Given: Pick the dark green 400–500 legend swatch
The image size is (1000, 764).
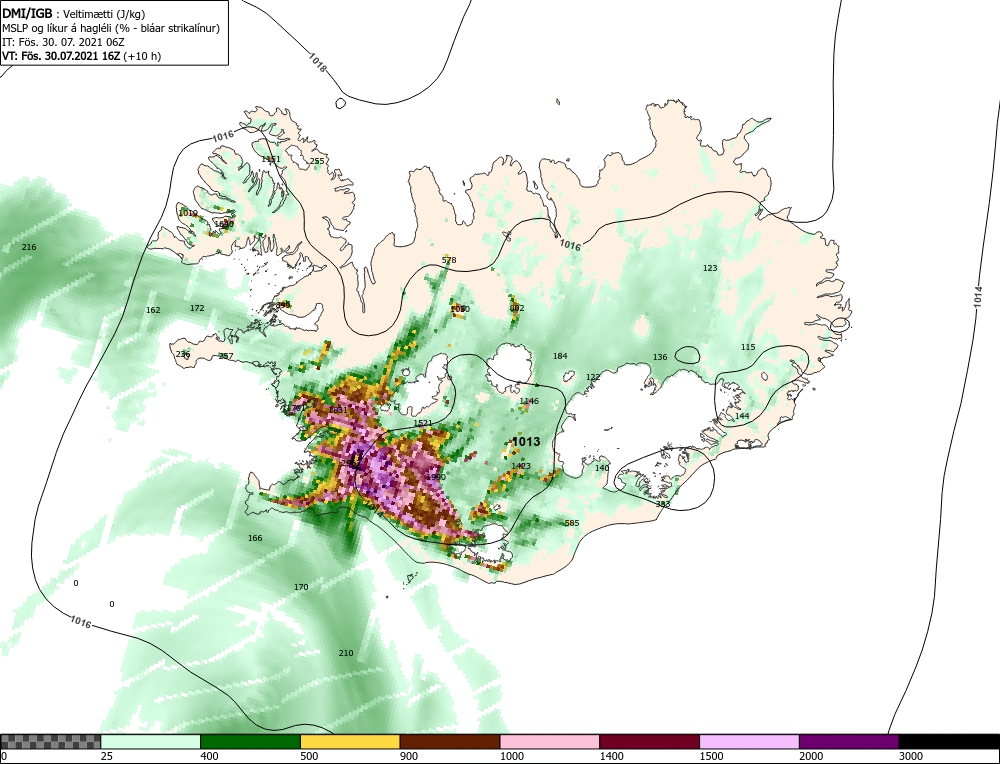Looking at the screenshot, I should click(251, 742).
